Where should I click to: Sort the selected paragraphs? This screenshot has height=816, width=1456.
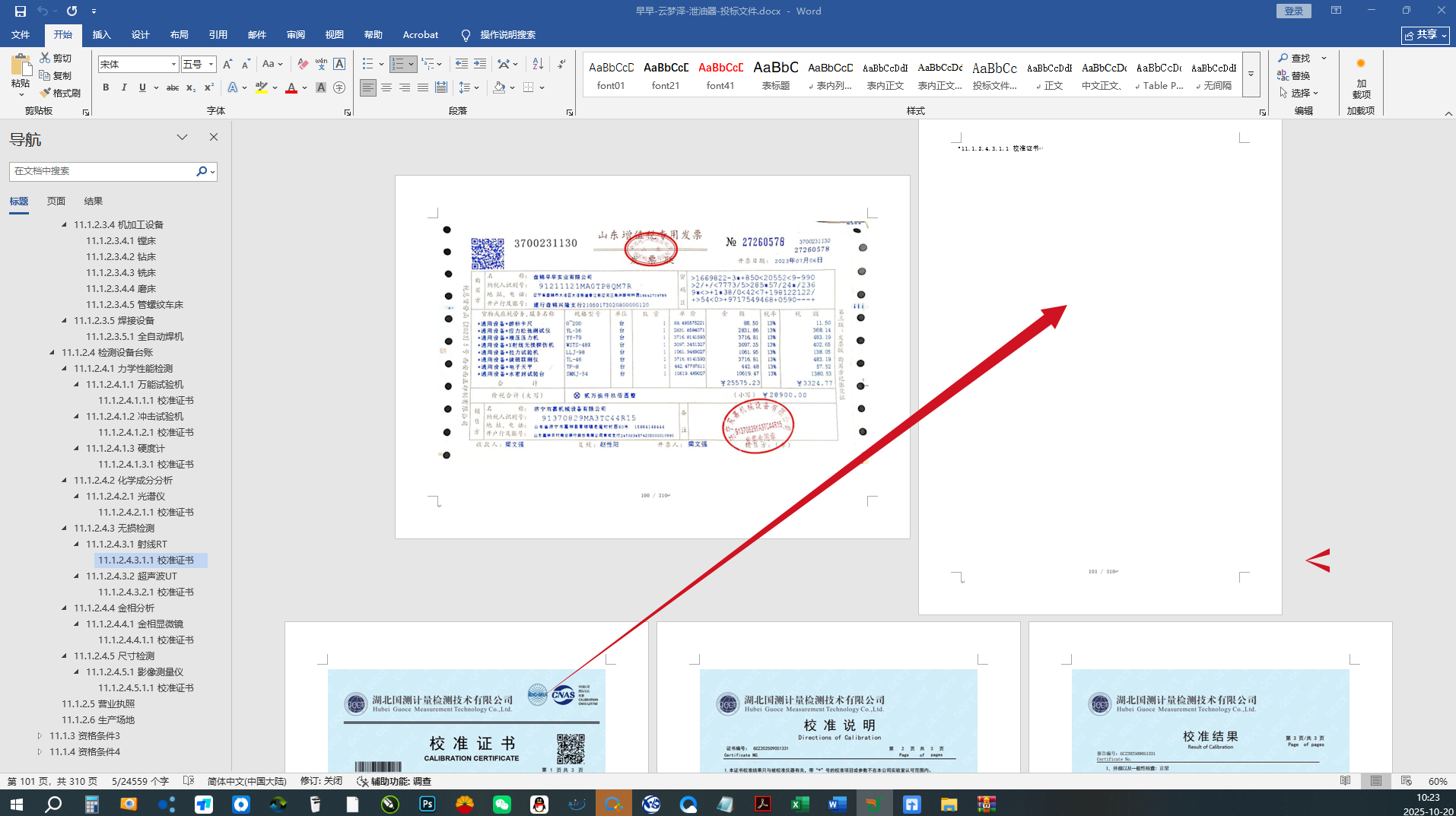[538, 65]
